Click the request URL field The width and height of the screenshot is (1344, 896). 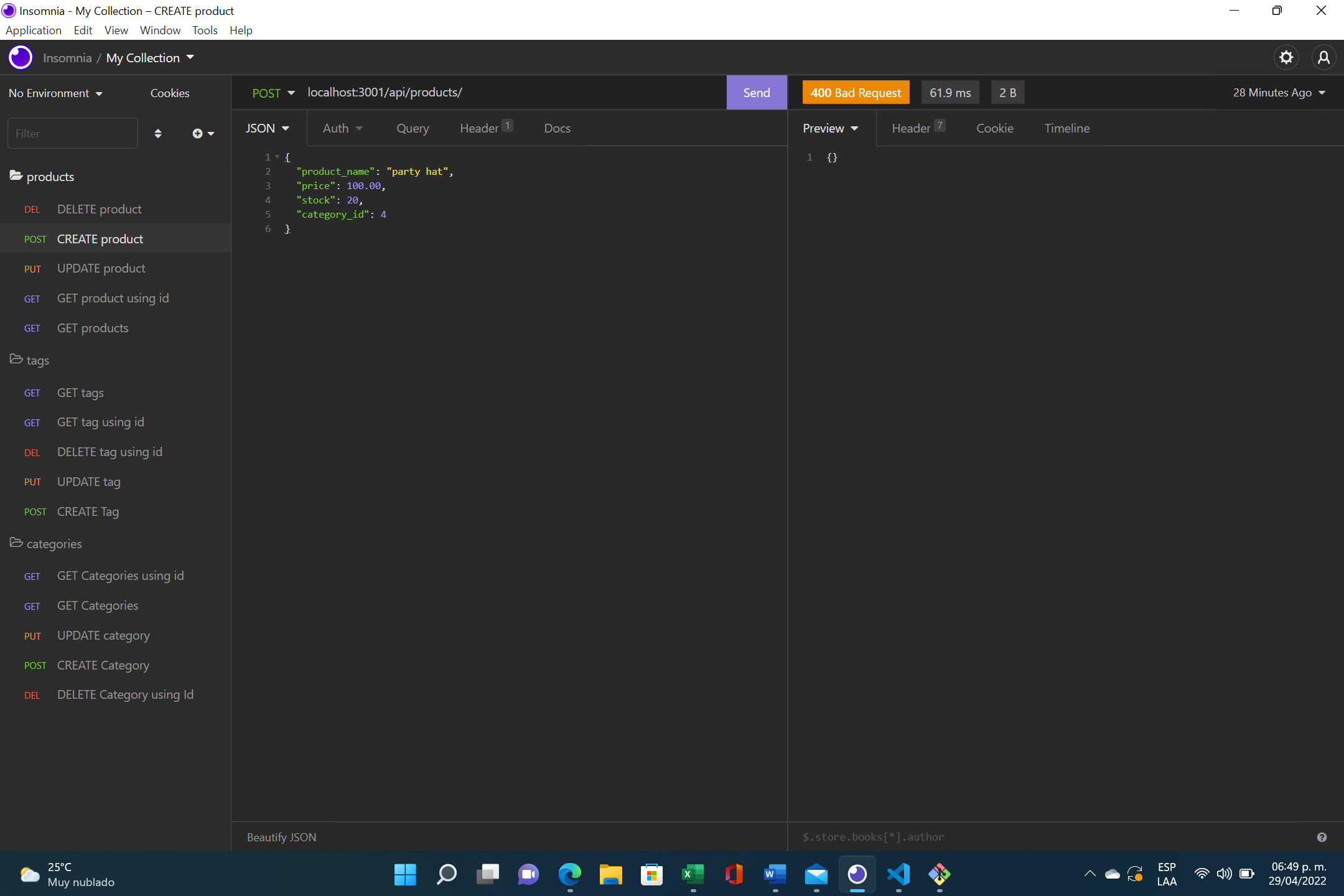(x=513, y=93)
